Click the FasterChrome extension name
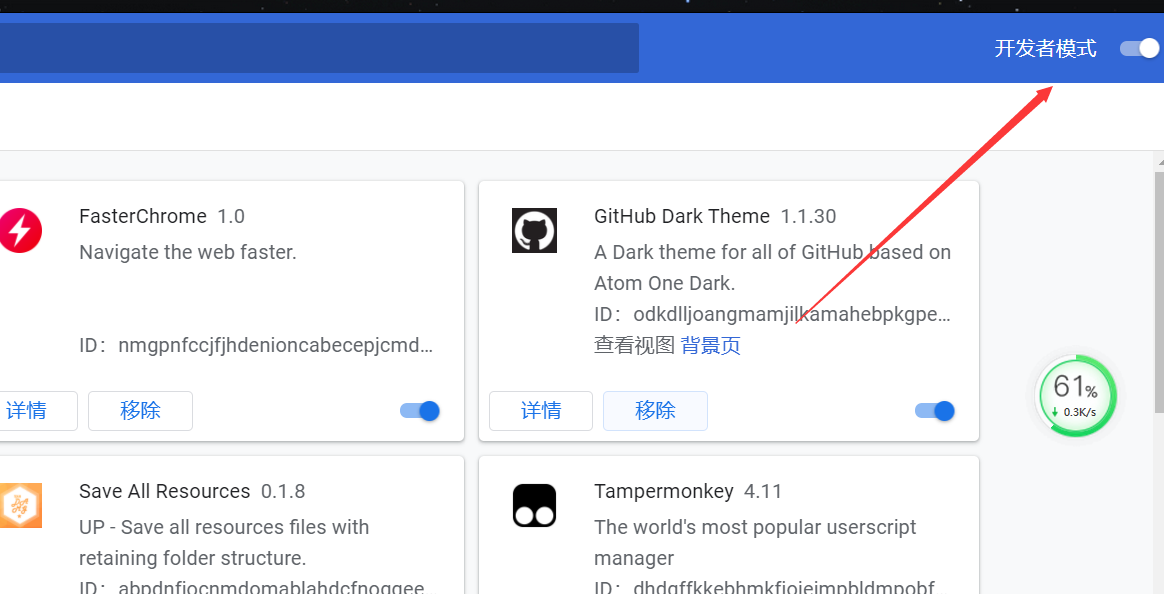This screenshot has height=594, width=1164. point(143,216)
